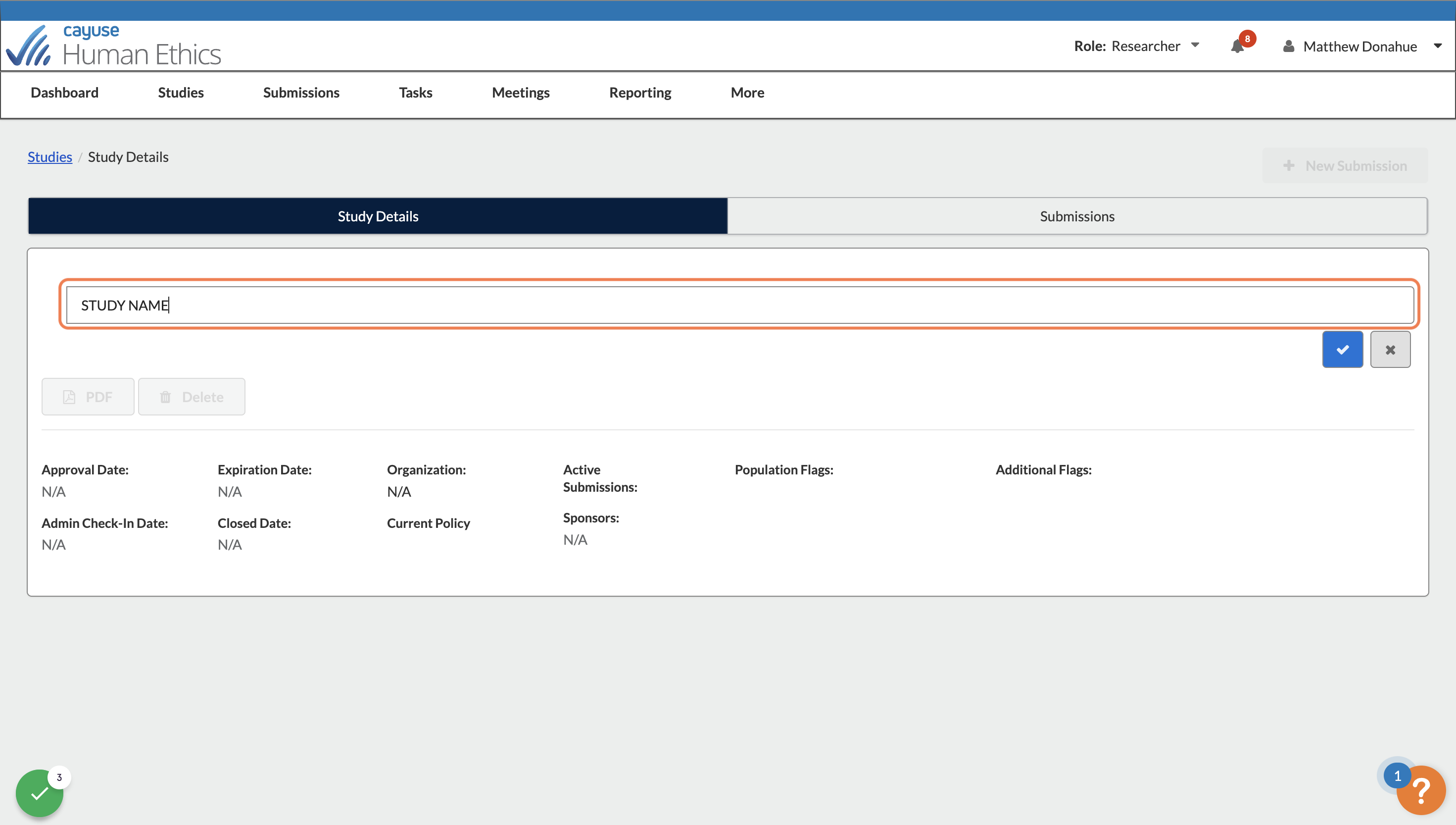Click the Delete button
This screenshot has height=825, width=1456.
(x=192, y=397)
